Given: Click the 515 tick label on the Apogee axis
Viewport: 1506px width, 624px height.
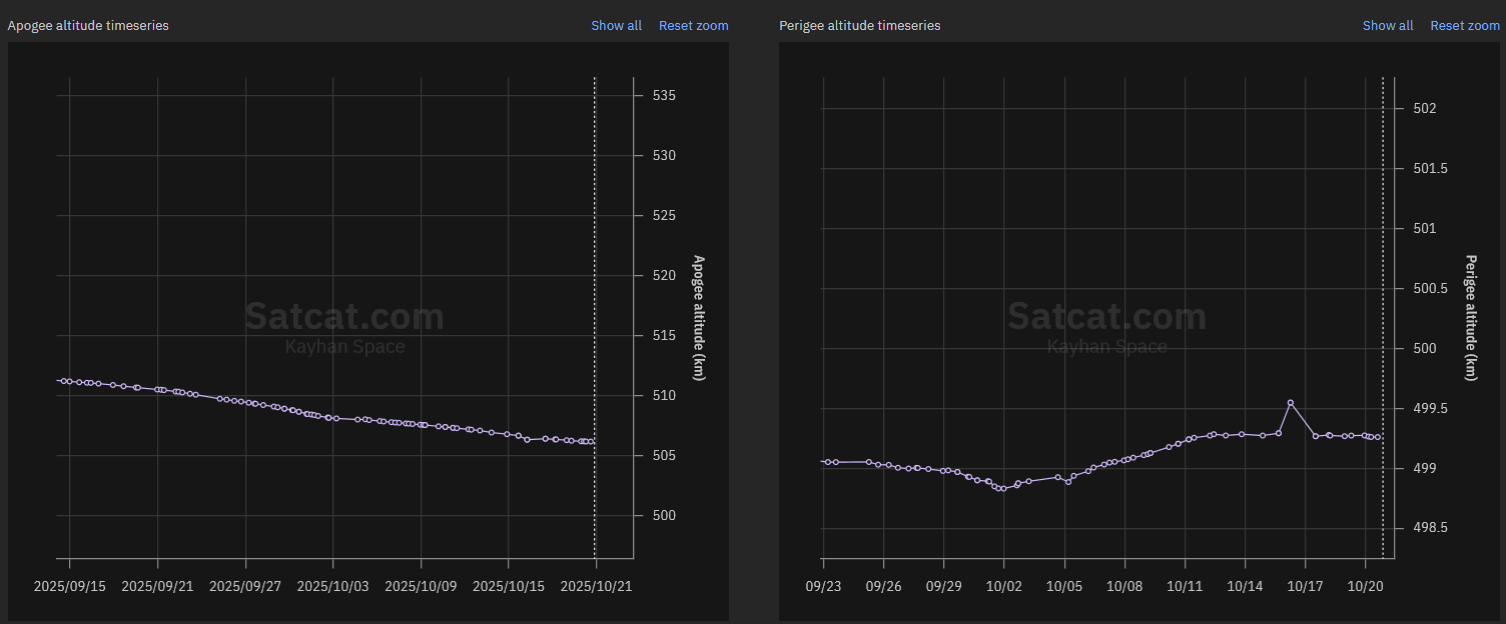Looking at the screenshot, I should pyautogui.click(x=664, y=336).
